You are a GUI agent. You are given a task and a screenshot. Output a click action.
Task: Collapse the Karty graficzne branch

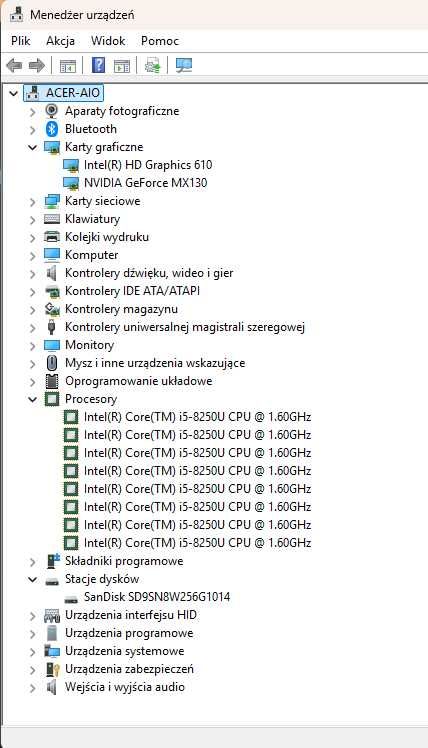click(32, 147)
